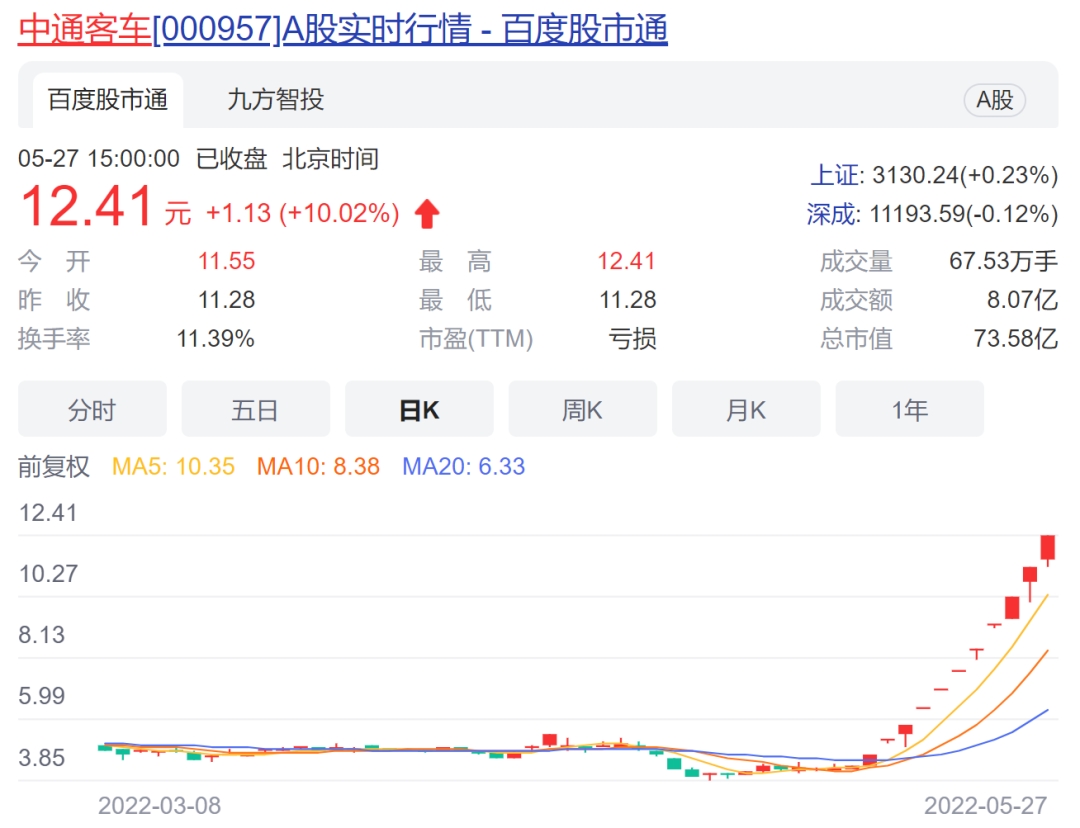Choose the 1年 chart range
The image size is (1080, 828).
tap(909, 410)
